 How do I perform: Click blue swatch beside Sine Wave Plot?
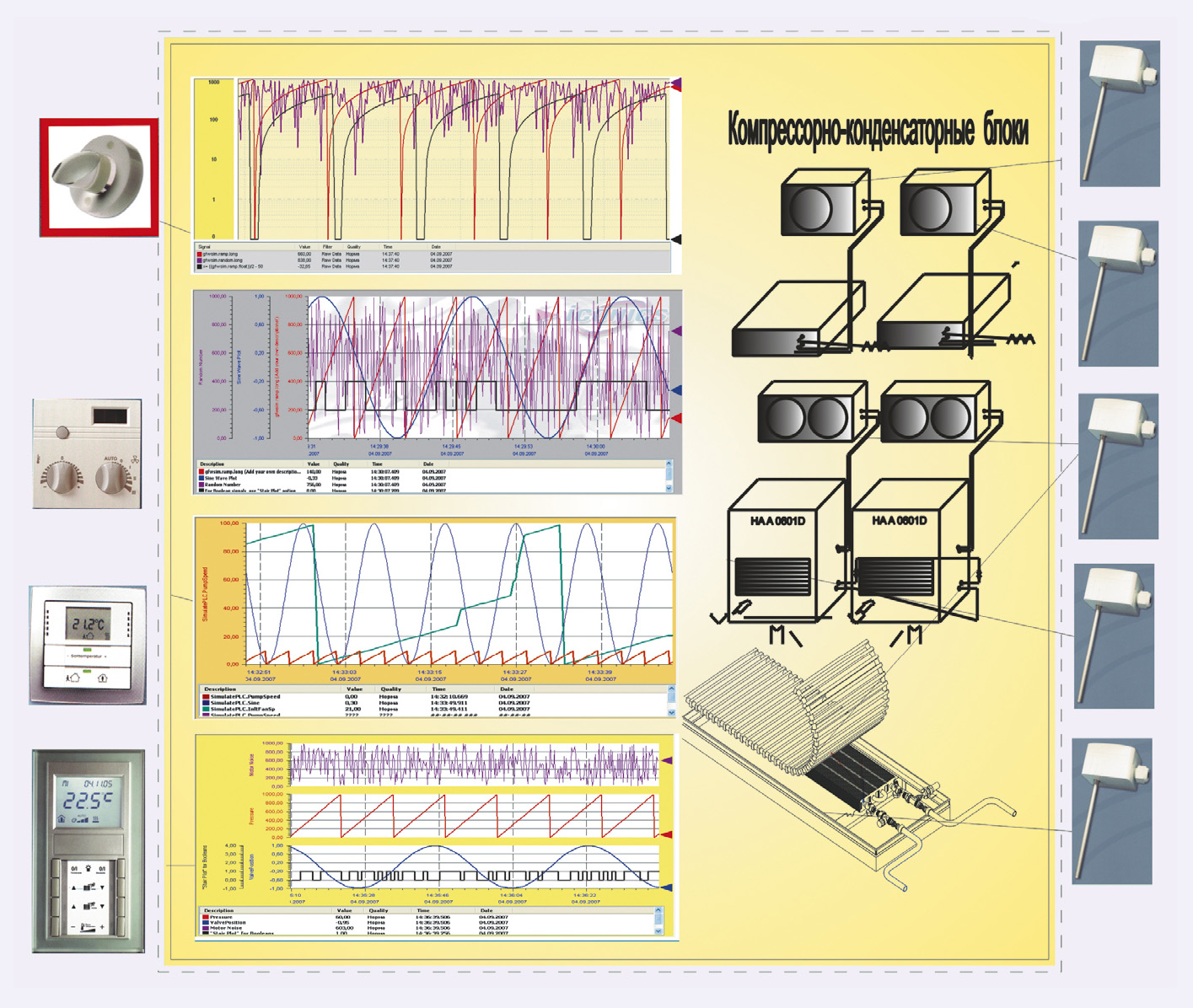coord(202,478)
